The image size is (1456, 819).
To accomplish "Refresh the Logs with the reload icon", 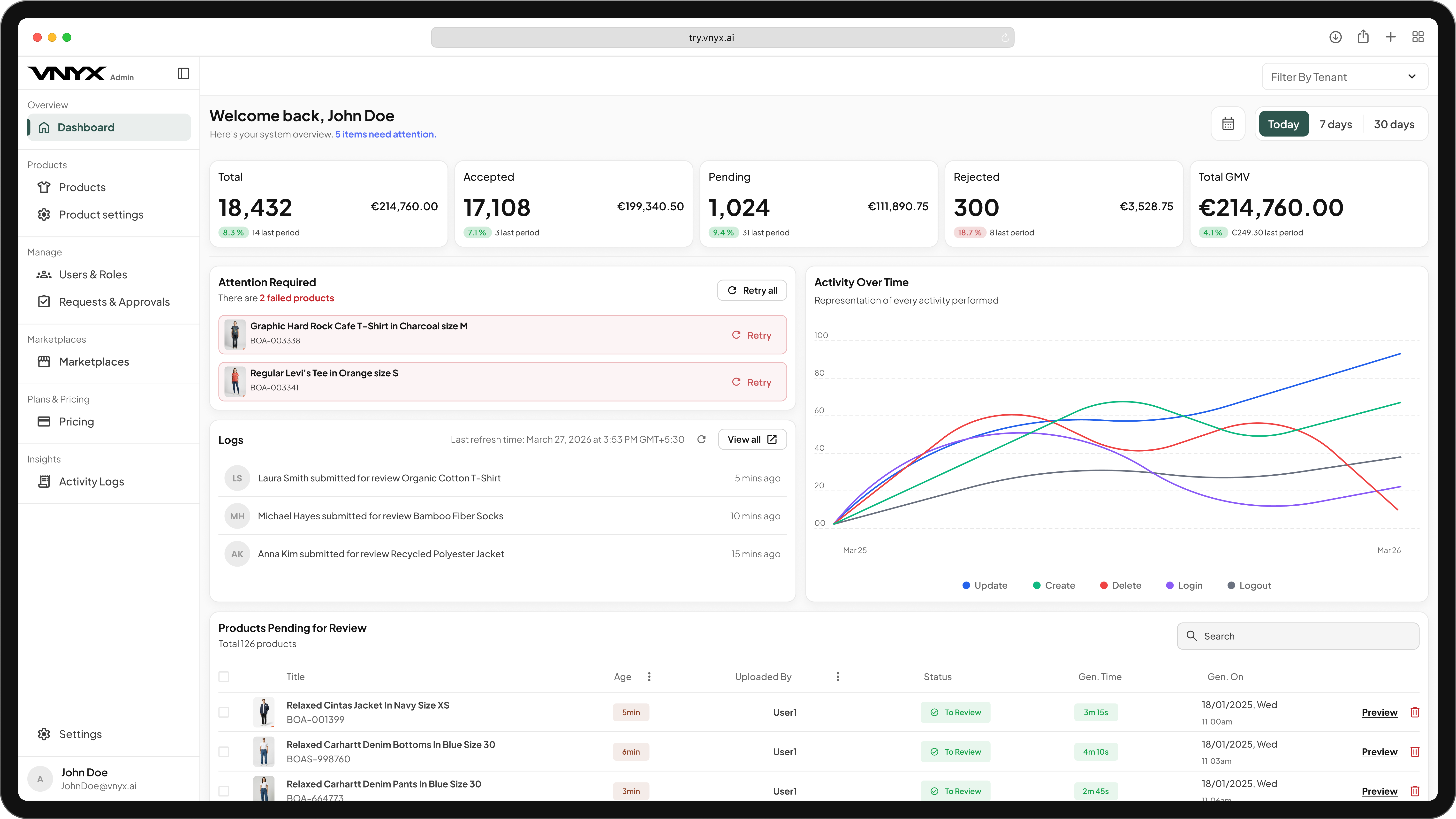I will point(701,439).
